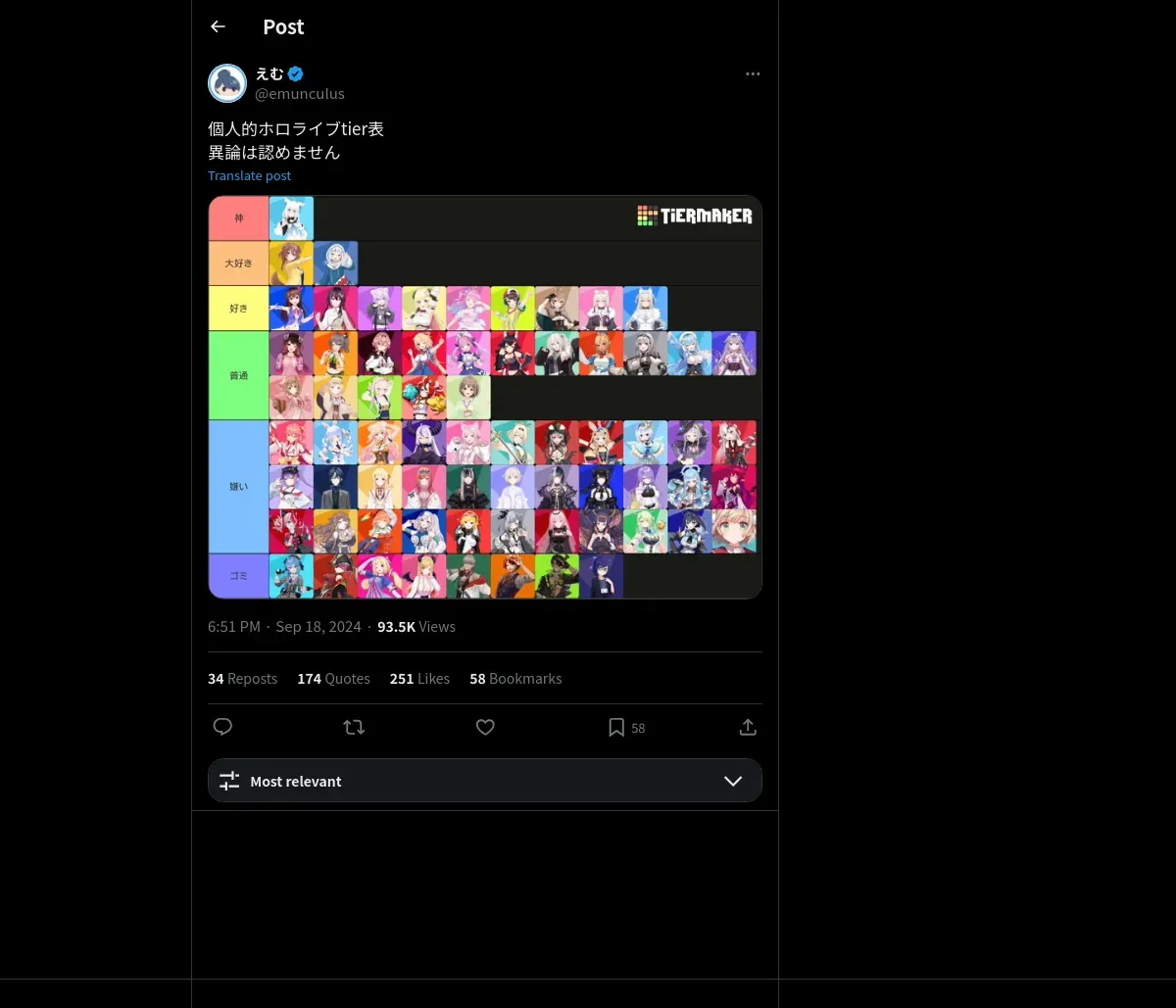
Task: Open えむ's profile avatar
Action: (227, 83)
